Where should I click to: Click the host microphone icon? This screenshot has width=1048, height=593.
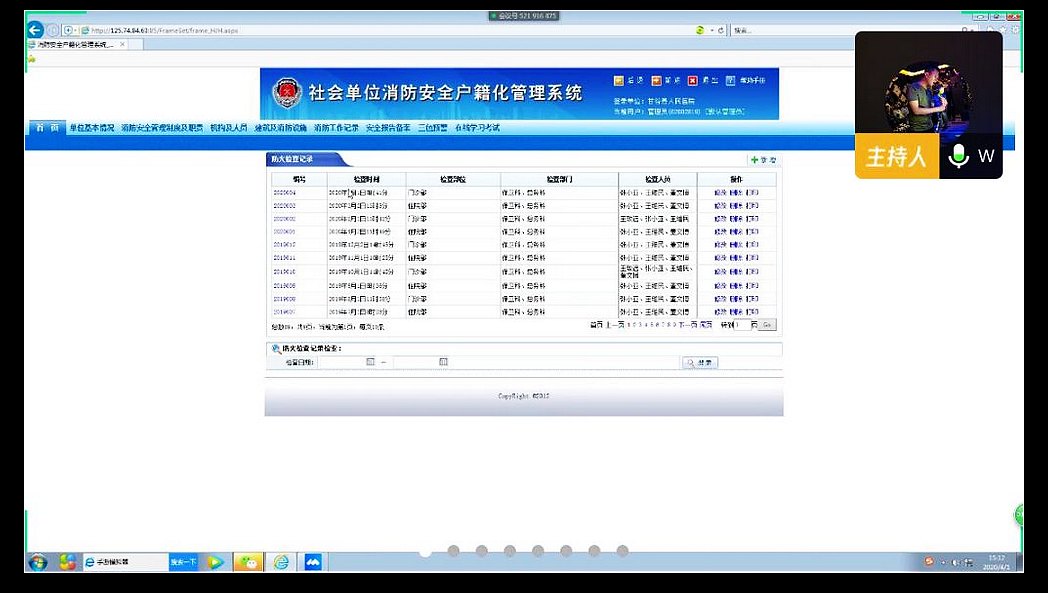pos(959,157)
